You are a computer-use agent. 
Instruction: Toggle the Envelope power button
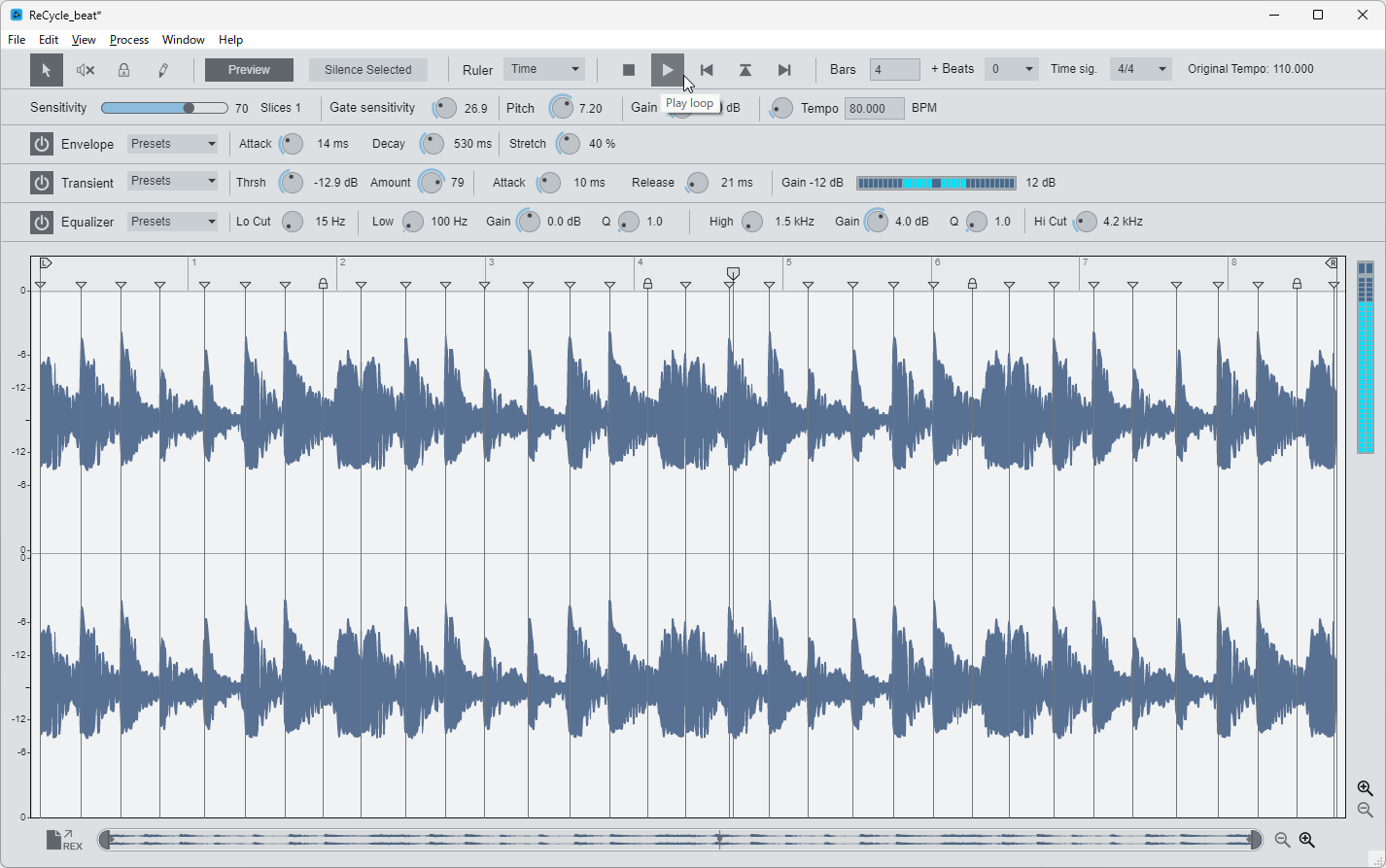(41, 144)
